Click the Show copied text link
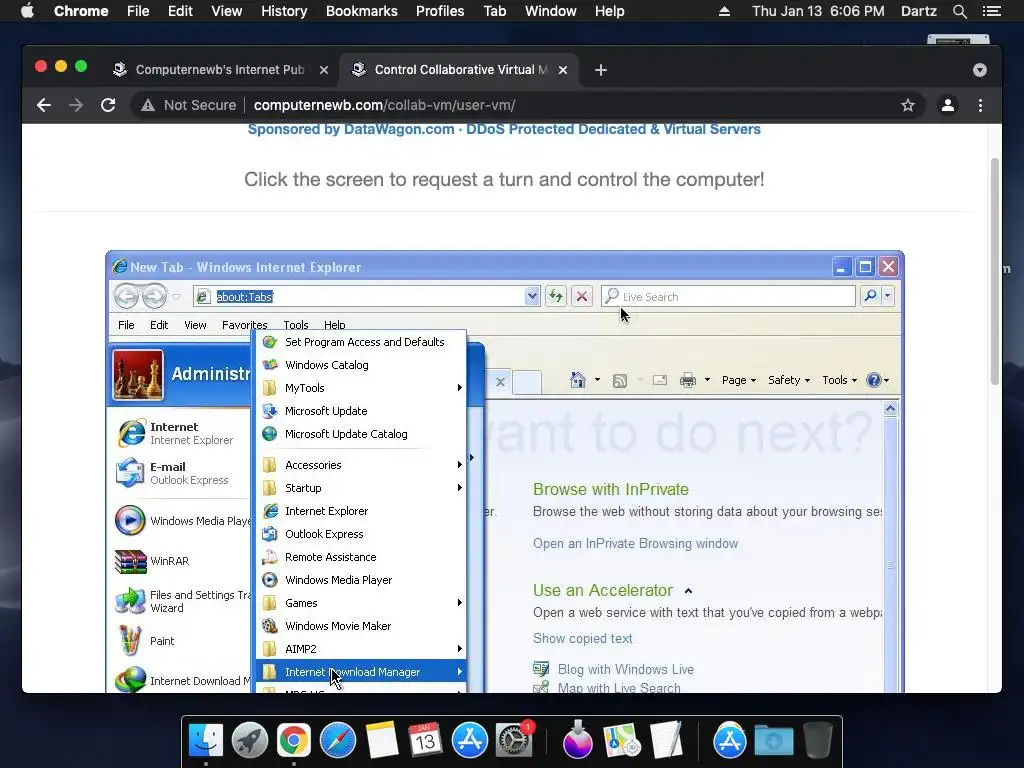Viewport: 1024px width, 768px height. pyautogui.click(x=583, y=639)
